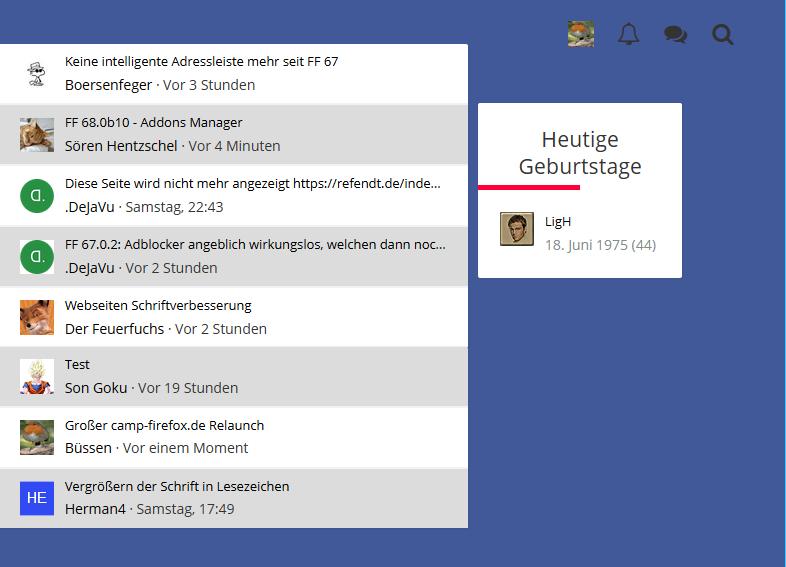Open thread 'FF 67.0.2: Adblocker angeblich wirkungslos'
The height and width of the screenshot is (567, 786).
[255, 245]
